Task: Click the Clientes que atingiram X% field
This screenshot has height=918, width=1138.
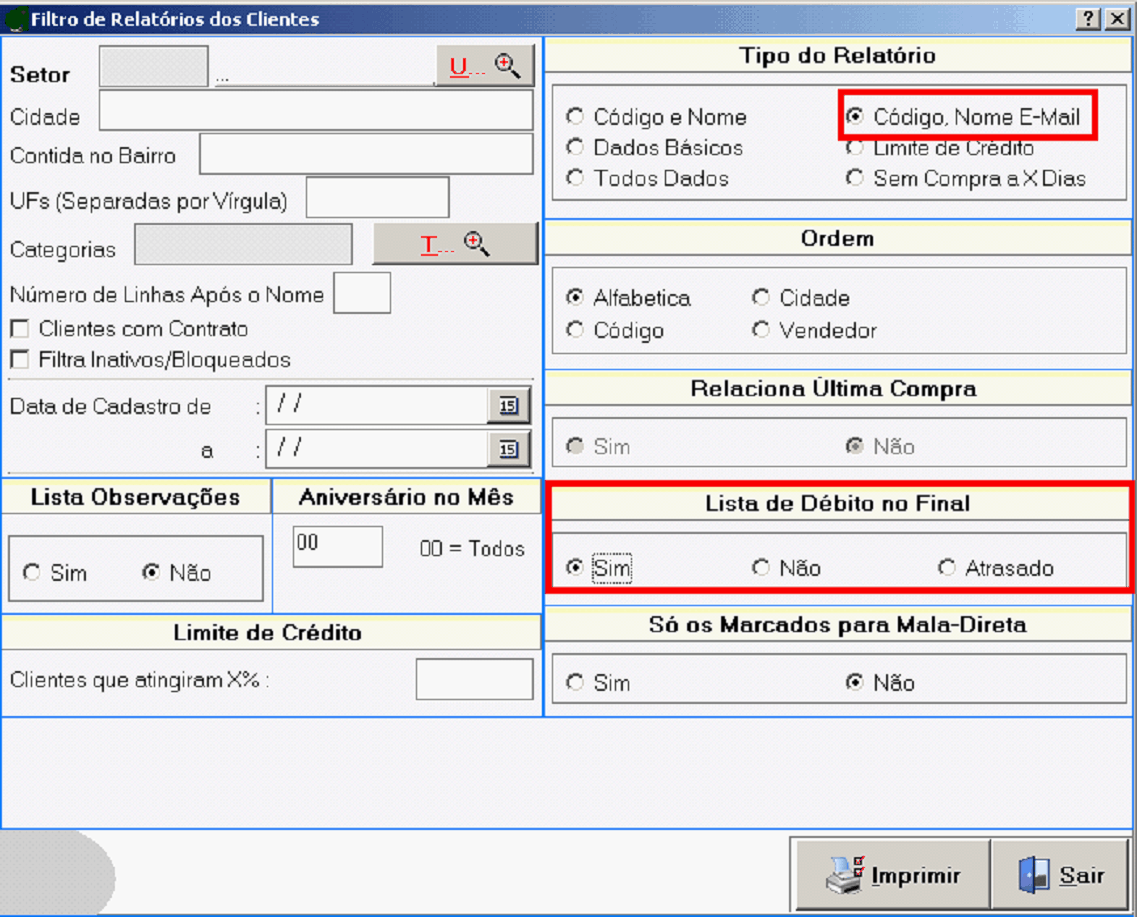Action: pyautogui.click(x=474, y=680)
